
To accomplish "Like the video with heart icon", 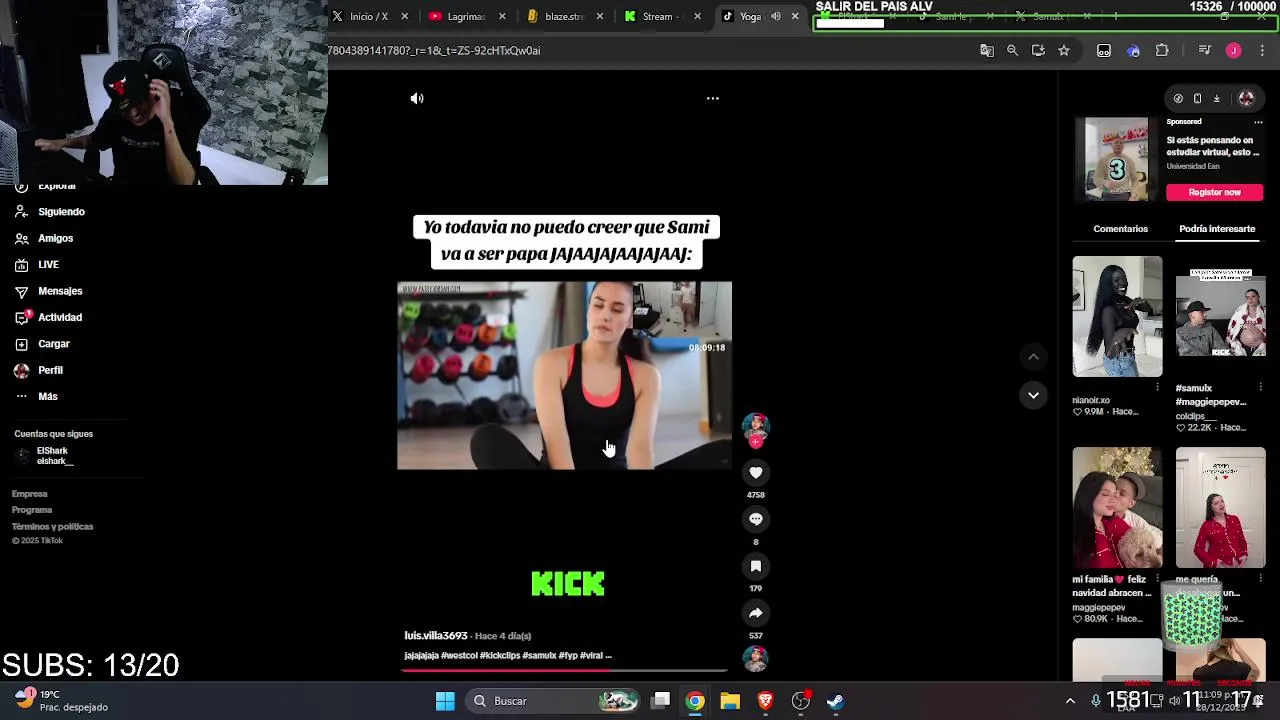I will point(756,472).
